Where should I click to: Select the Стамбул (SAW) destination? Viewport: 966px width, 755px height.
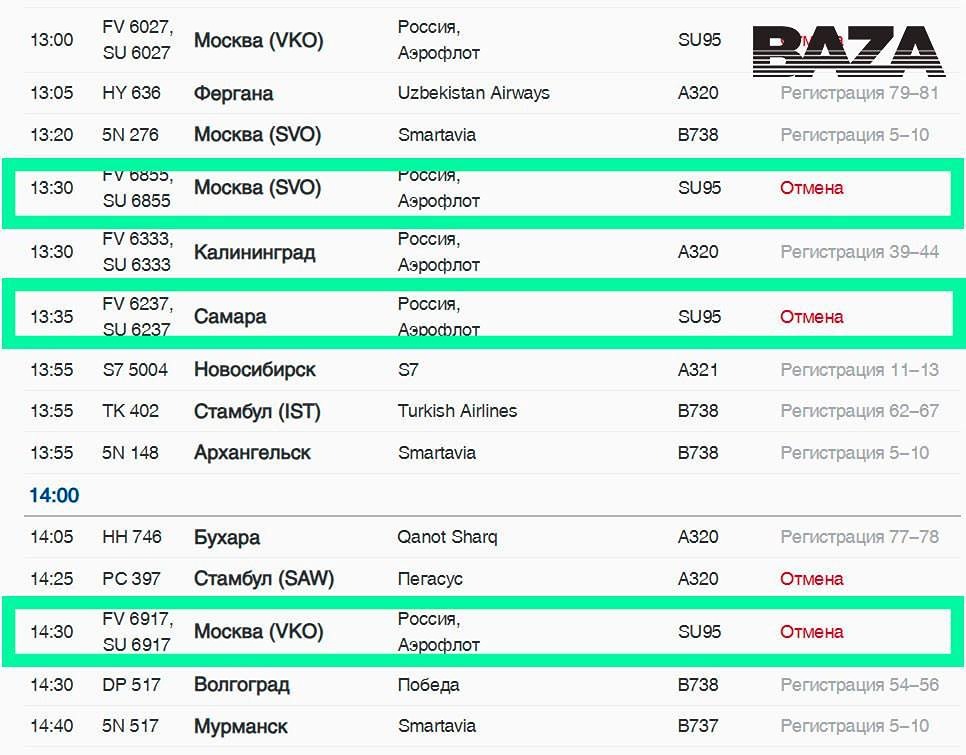(x=263, y=579)
